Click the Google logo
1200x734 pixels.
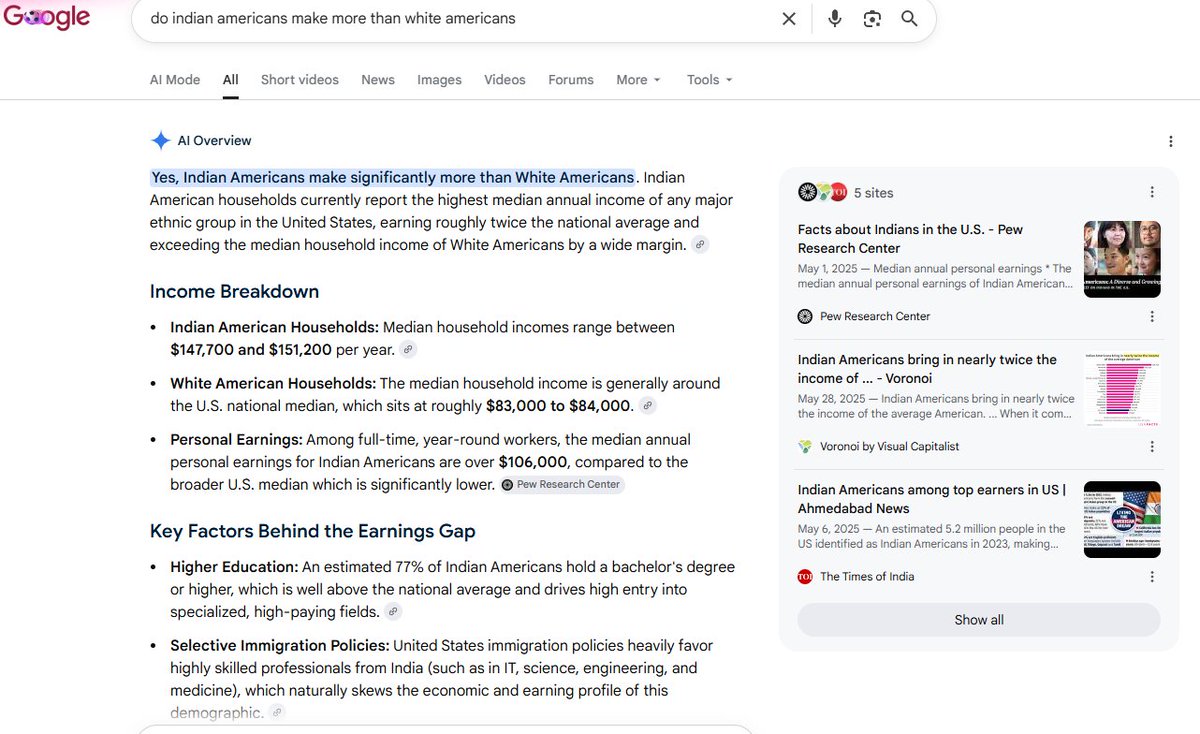[47, 18]
